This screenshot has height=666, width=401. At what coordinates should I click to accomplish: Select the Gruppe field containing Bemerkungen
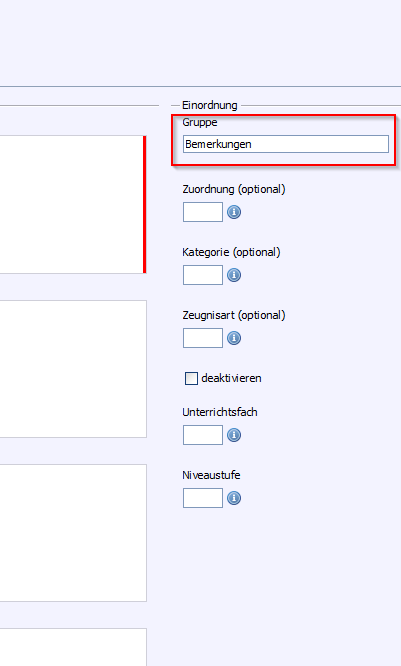286,144
